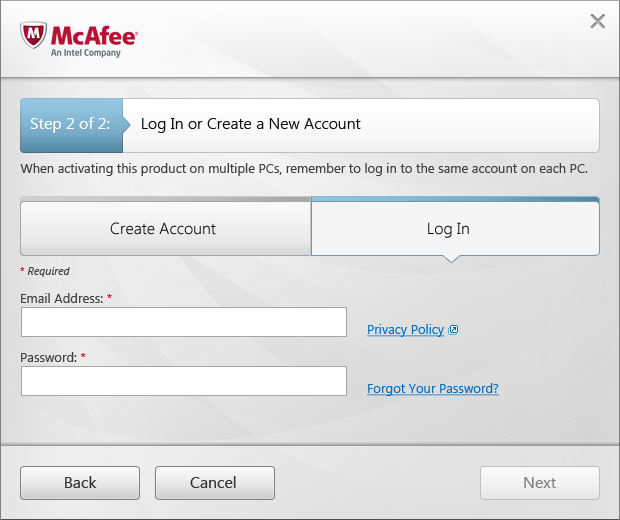Click the external link icon beside Privacy Policy
Screen dimensions: 620x520
(x=453, y=329)
